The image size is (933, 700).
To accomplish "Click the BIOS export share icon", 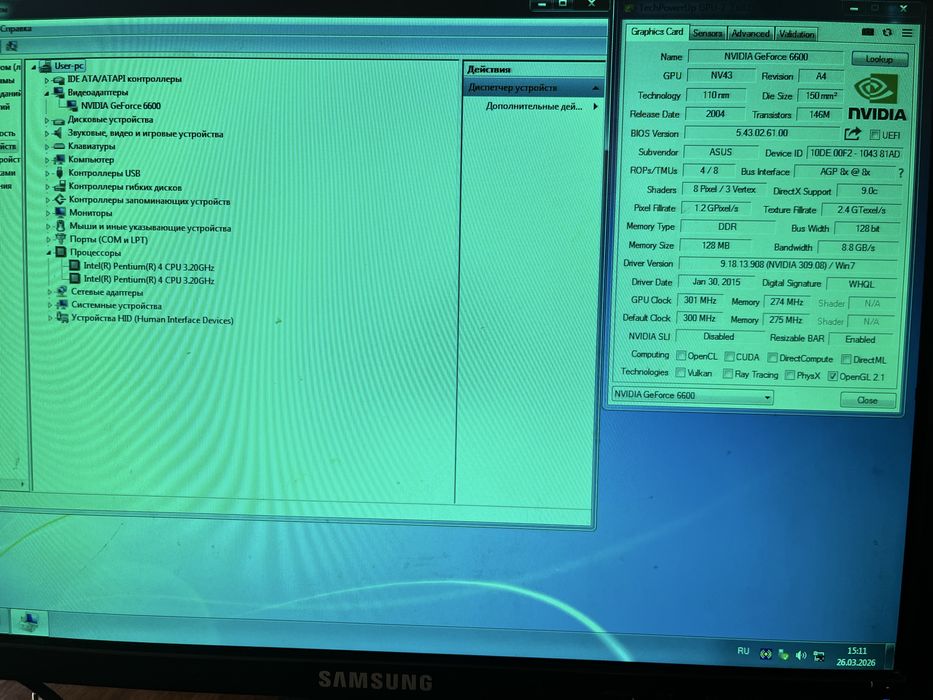I will point(853,133).
